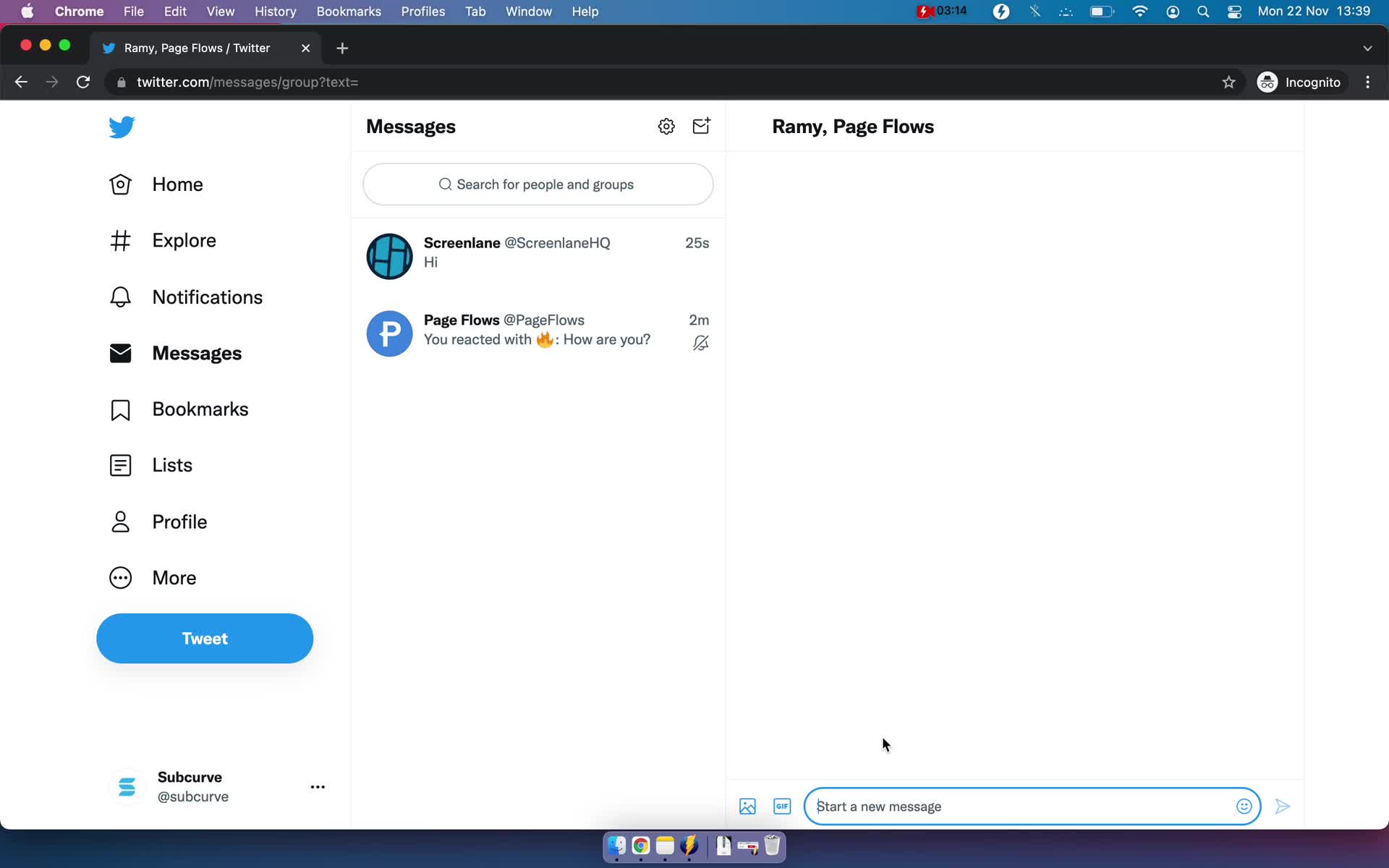
Task: Open the File menu
Action: point(133,12)
